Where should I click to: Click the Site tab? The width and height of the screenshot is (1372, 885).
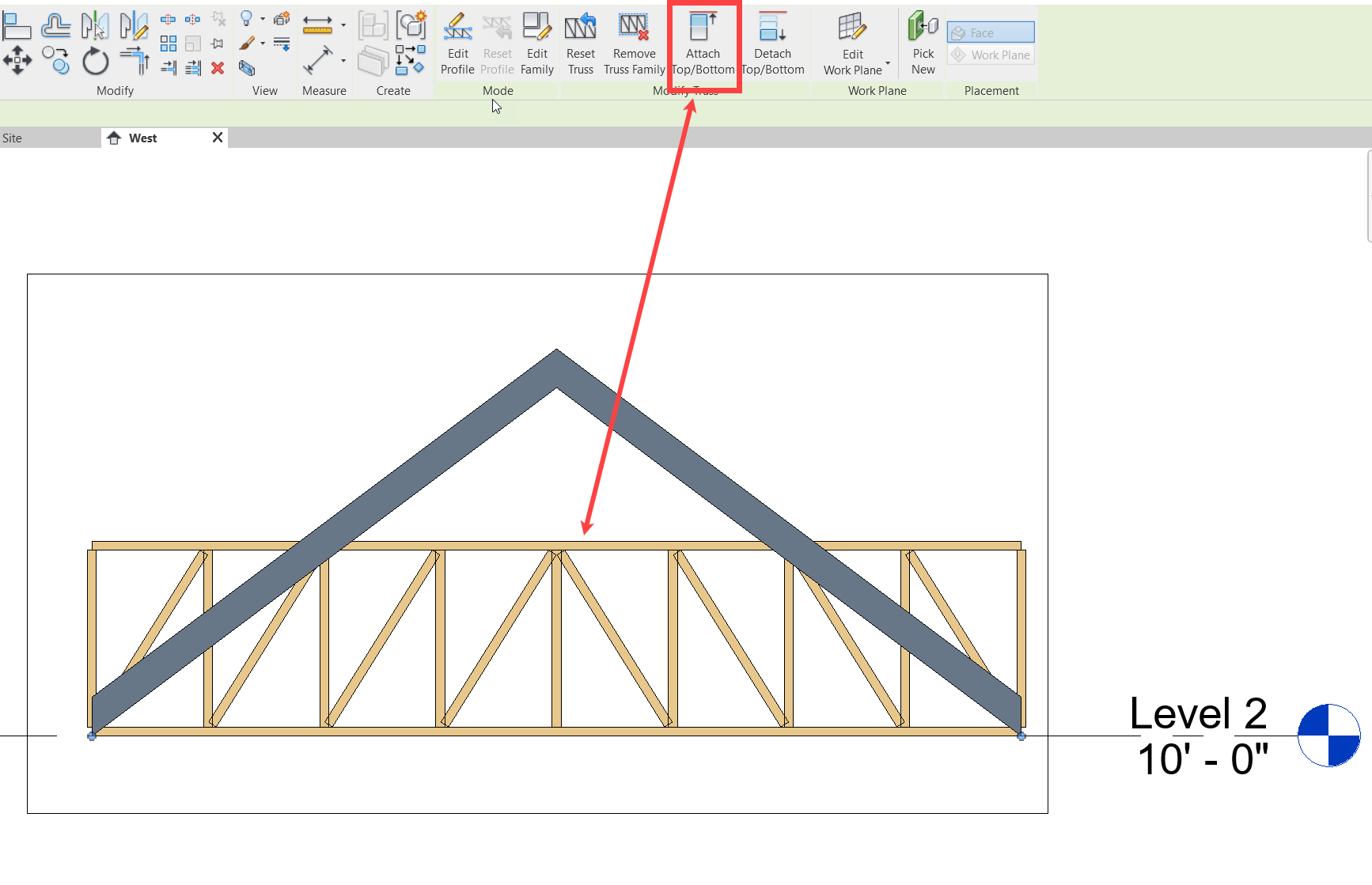12,137
